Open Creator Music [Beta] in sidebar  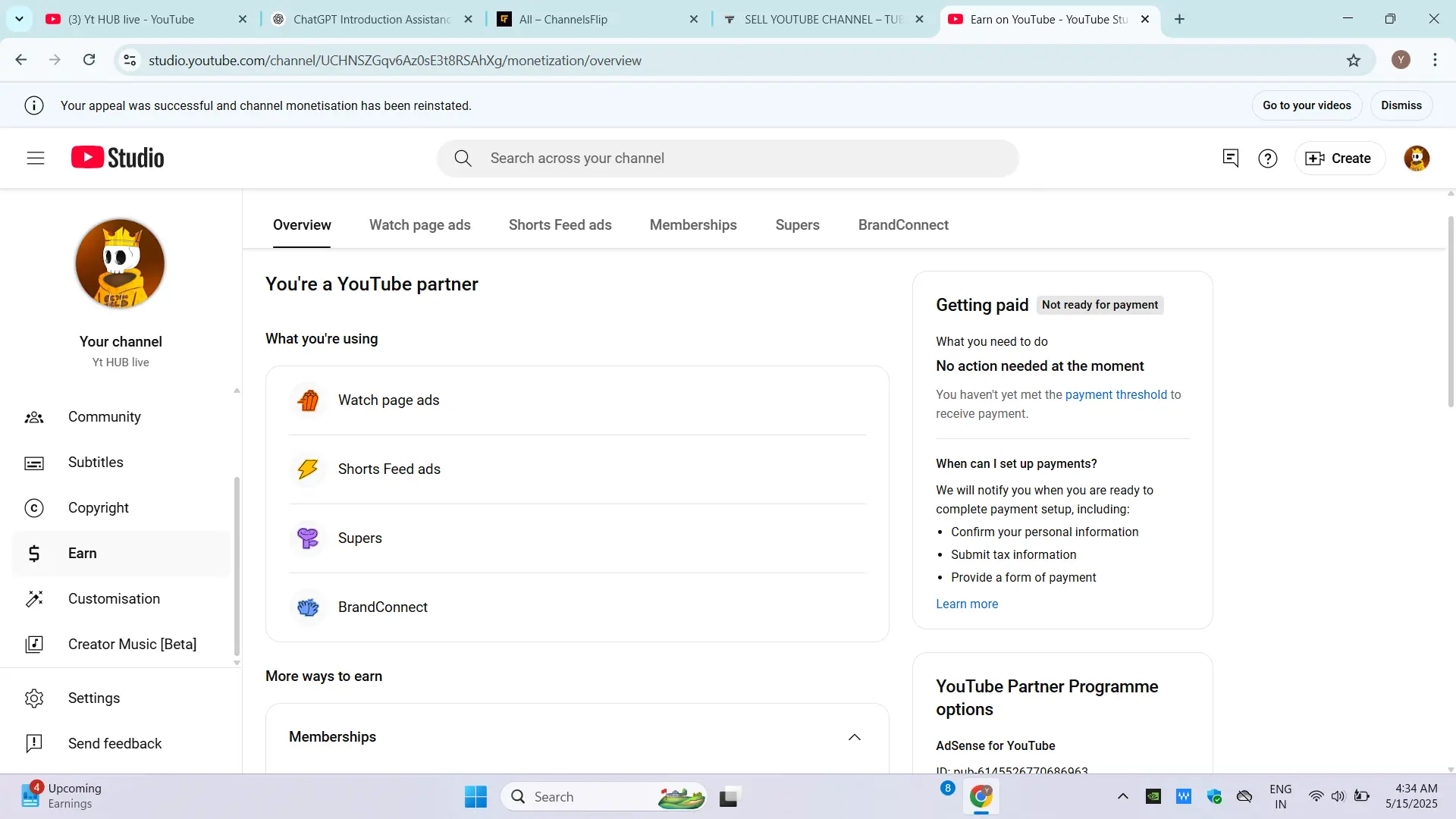121,644
